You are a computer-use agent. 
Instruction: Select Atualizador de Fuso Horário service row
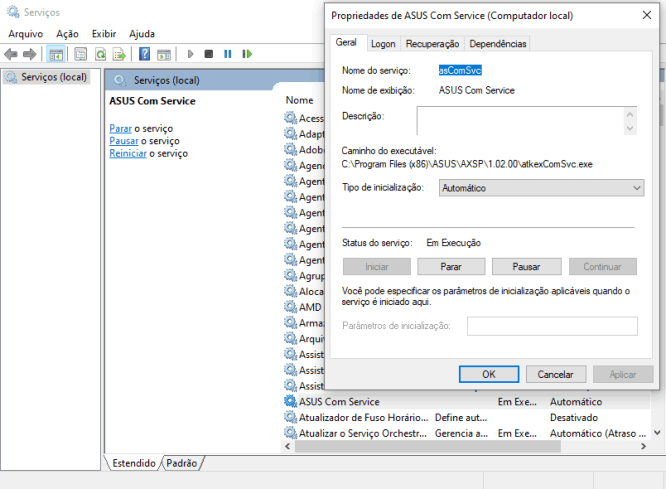466,417
